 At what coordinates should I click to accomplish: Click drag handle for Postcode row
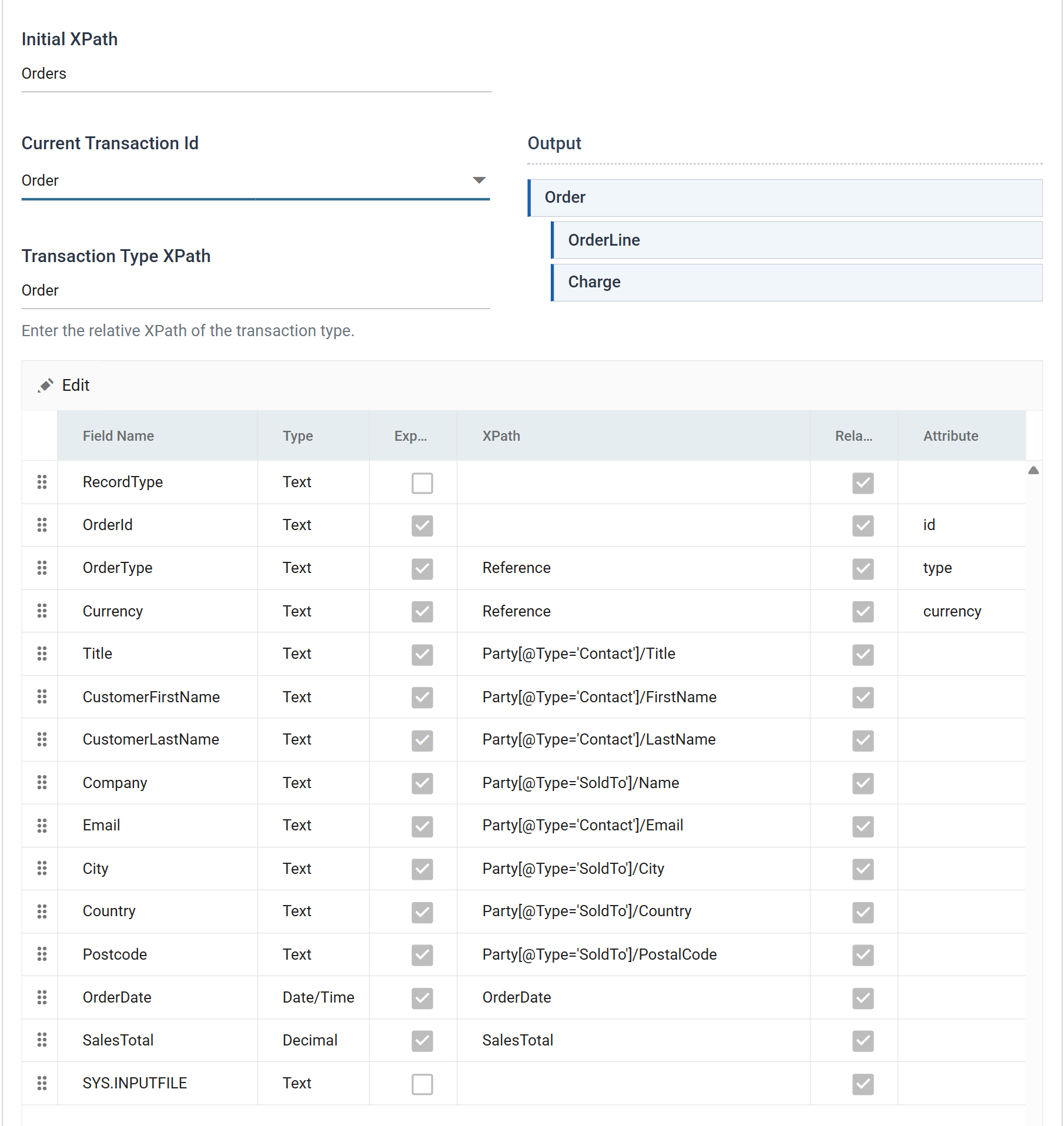click(42, 954)
